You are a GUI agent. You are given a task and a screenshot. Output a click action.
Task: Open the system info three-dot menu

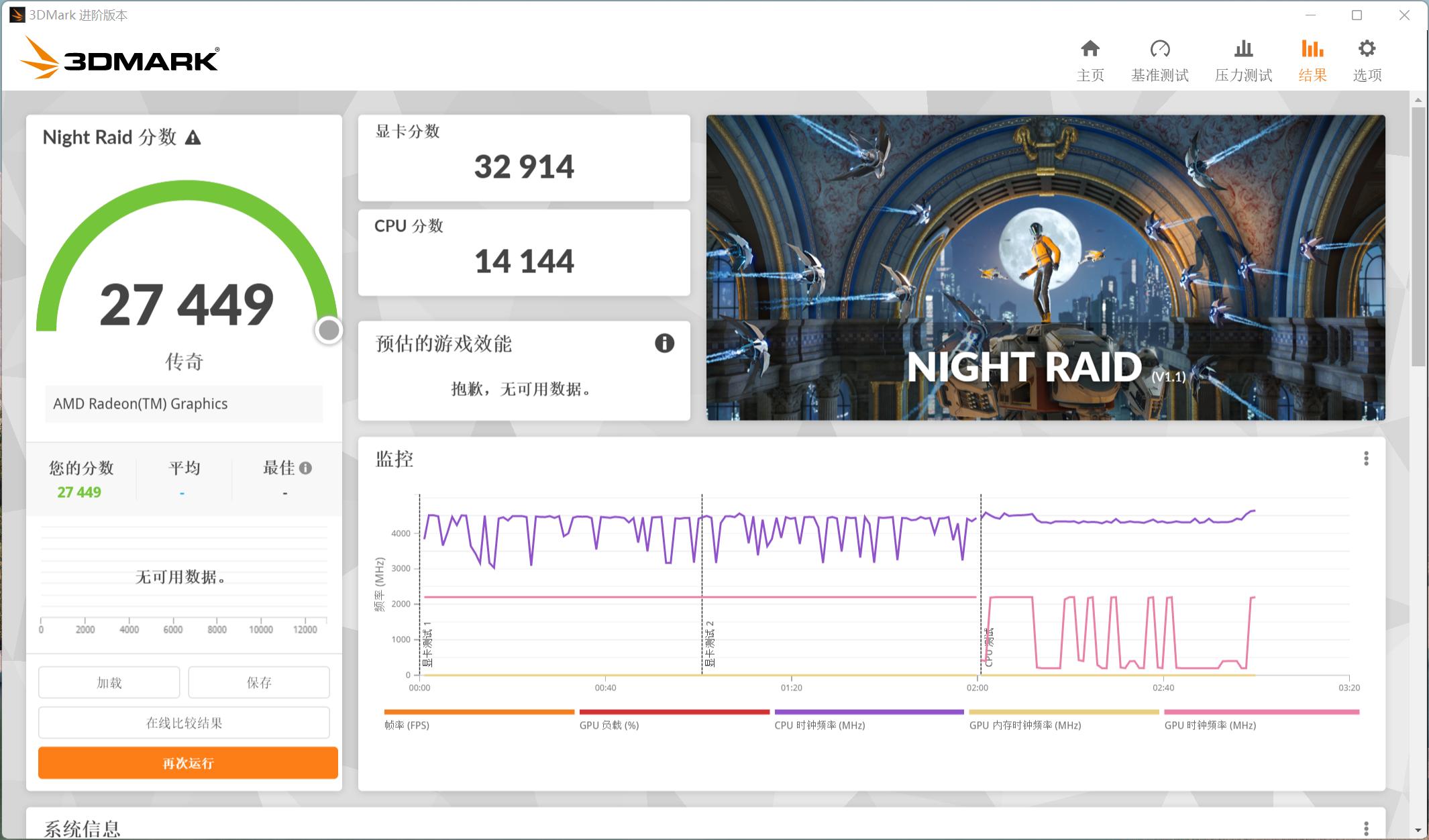1366,828
